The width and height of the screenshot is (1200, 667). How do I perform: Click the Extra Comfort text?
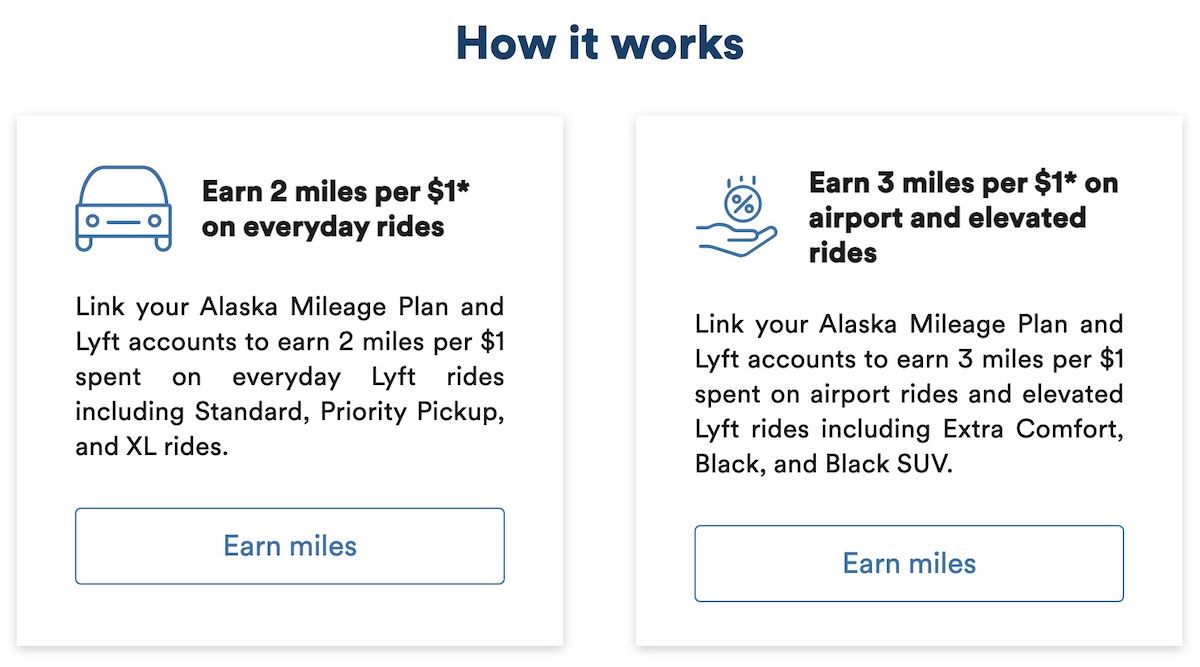(x=1030, y=429)
